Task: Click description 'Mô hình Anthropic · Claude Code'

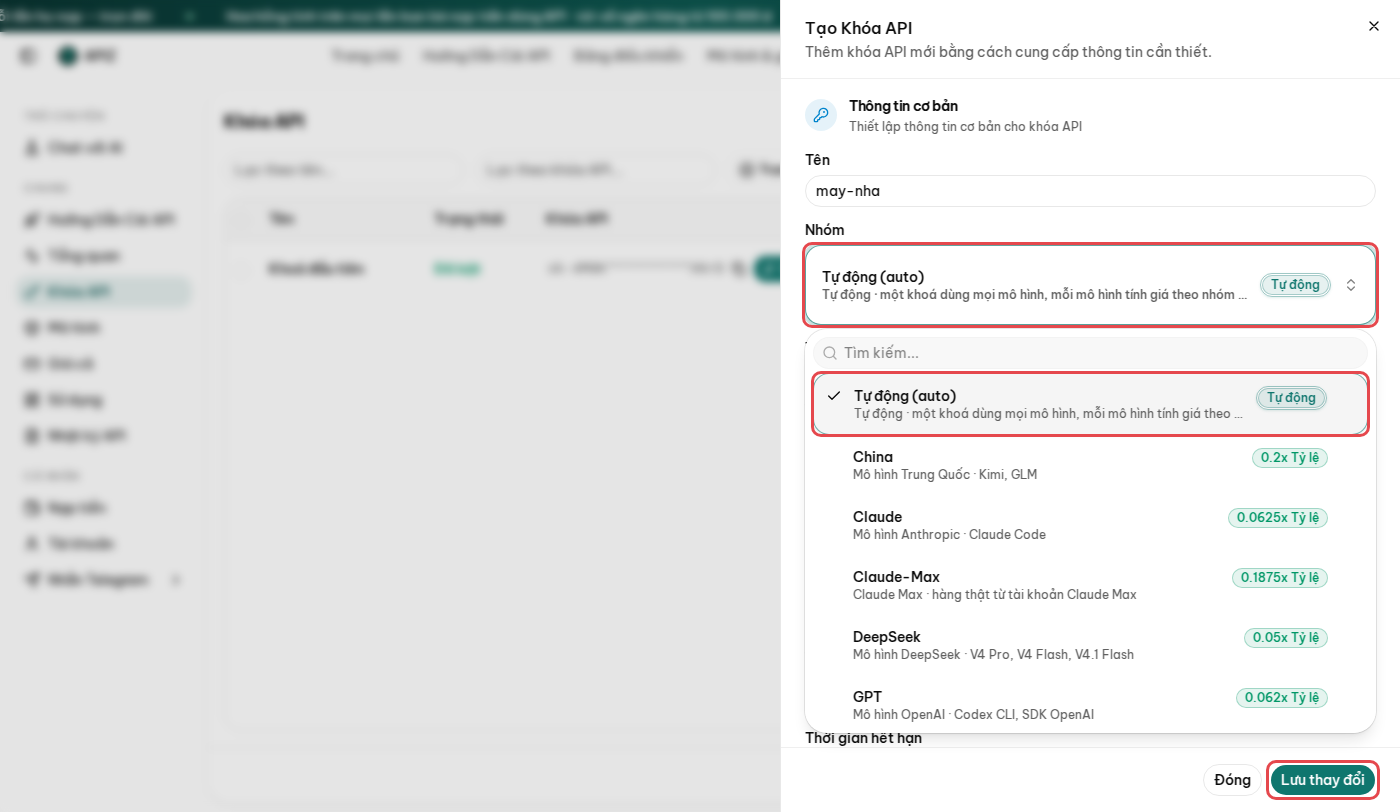Action: pyautogui.click(x=949, y=534)
